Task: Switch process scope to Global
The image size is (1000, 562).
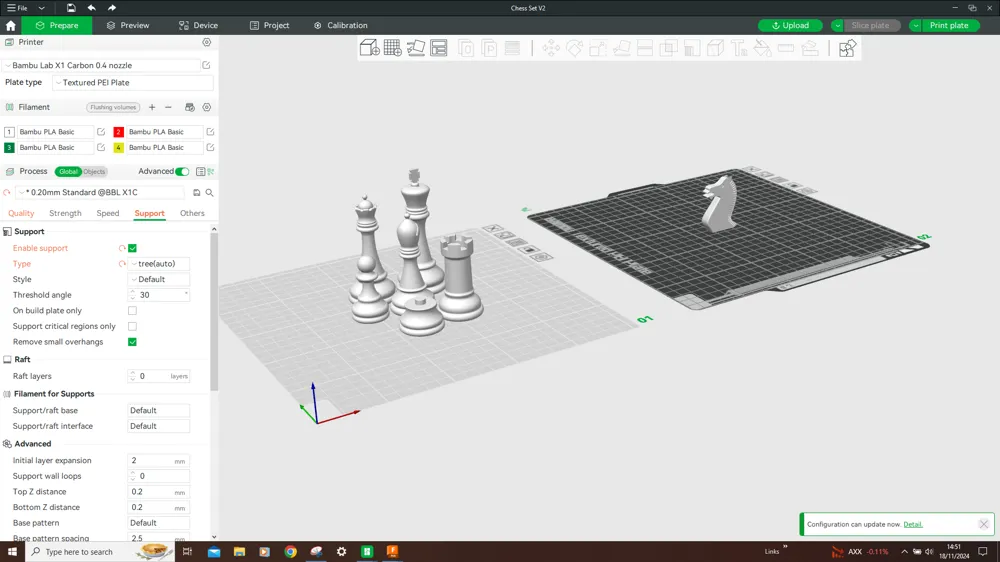Action: coord(68,172)
